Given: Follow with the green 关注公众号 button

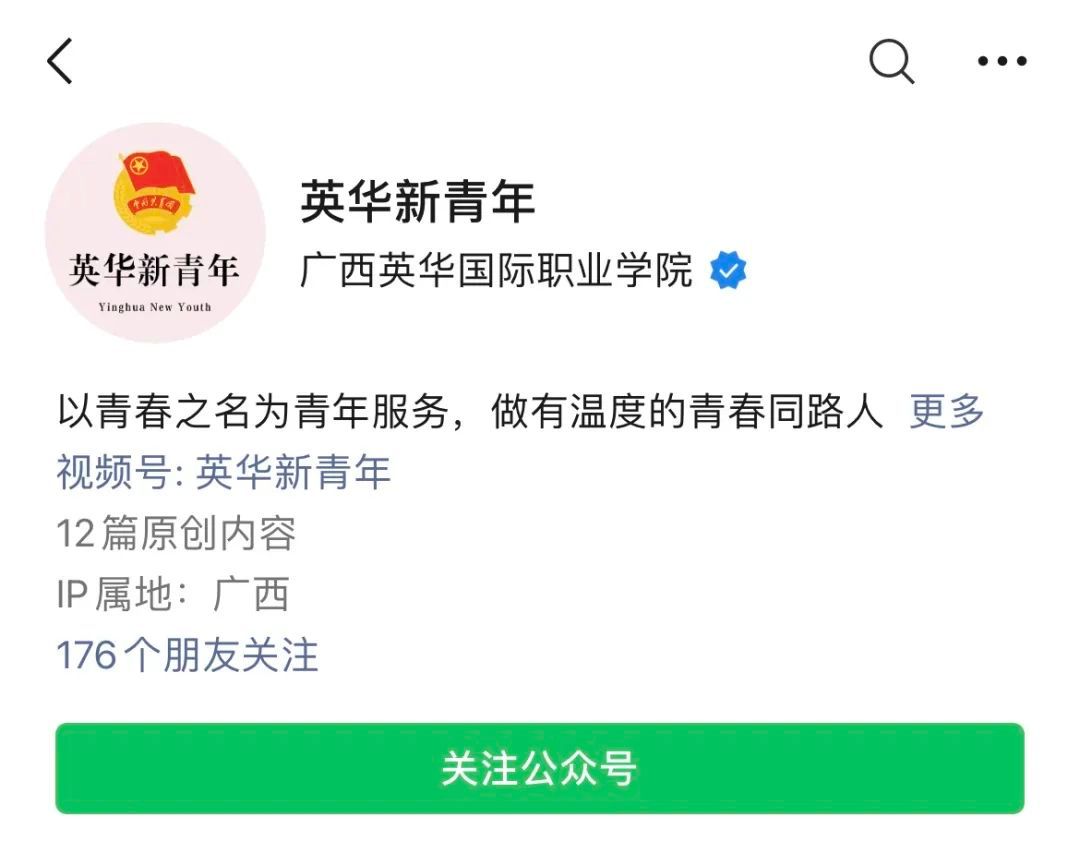Looking at the screenshot, I should coord(540,769).
